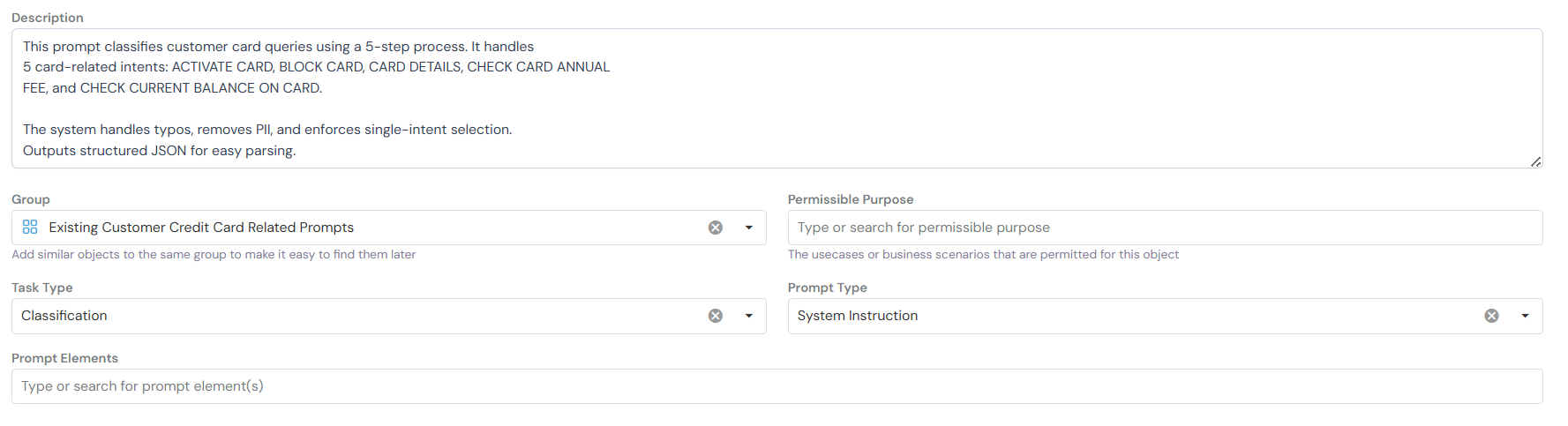Click the Task Type label
Image resolution: width=1568 pixels, height=426 pixels.
(42, 288)
